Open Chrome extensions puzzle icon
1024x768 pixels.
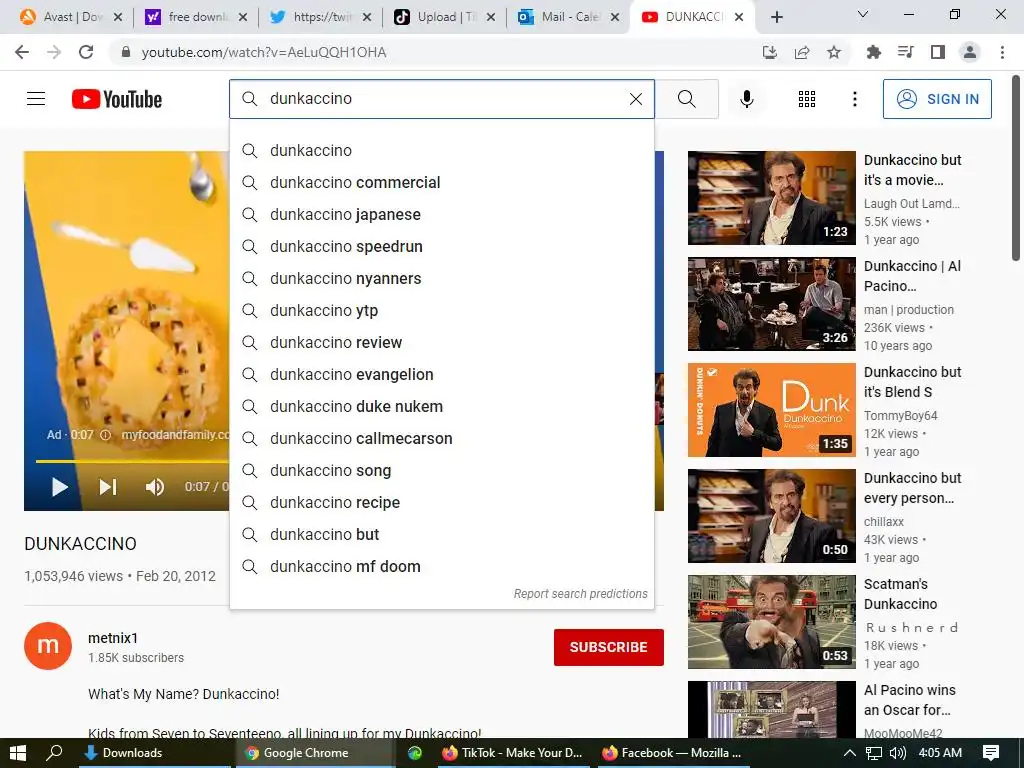pos(873,52)
